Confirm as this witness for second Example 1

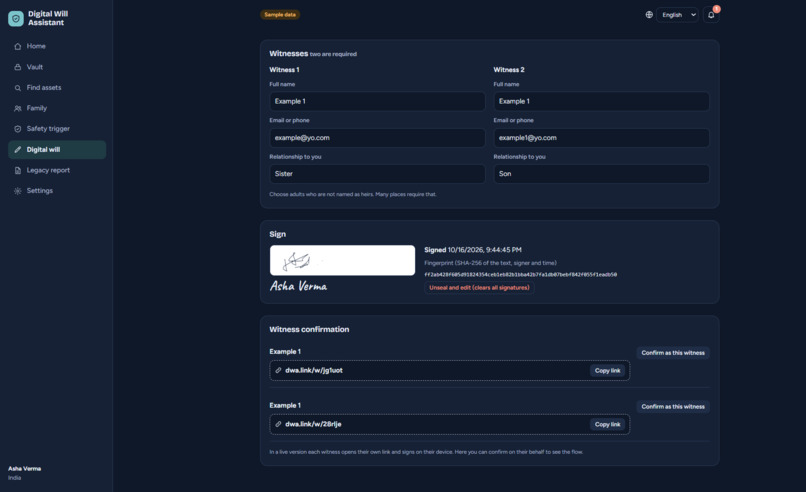coord(673,407)
